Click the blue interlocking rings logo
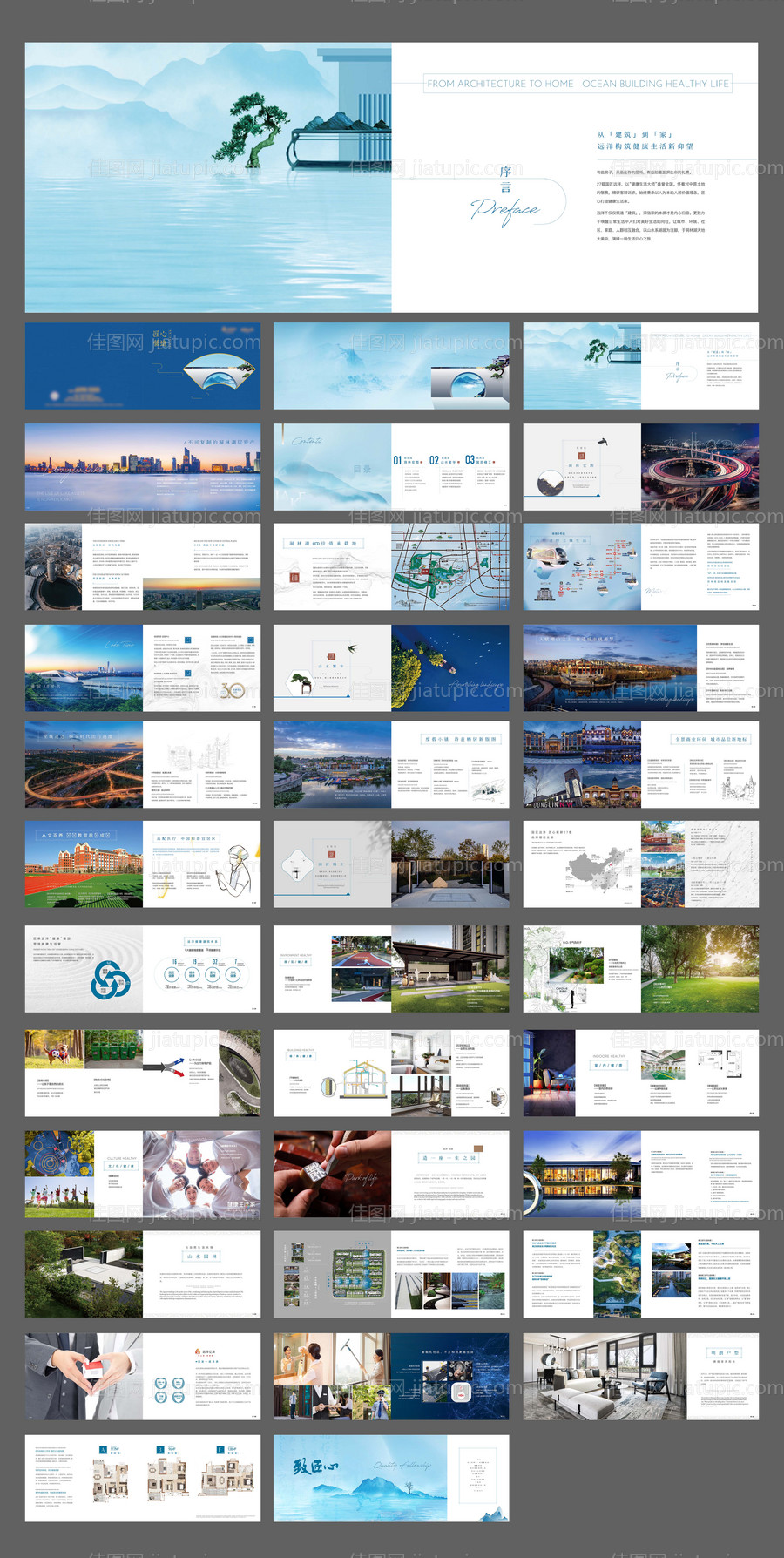Image resolution: width=784 pixels, height=1558 pixels. (x=110, y=979)
